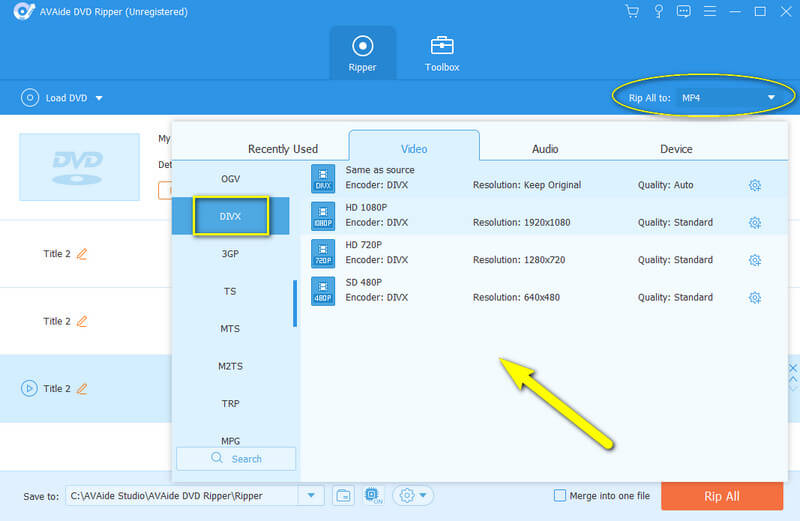800x521 pixels.
Task: Switch to the Device tab
Action: click(x=676, y=149)
